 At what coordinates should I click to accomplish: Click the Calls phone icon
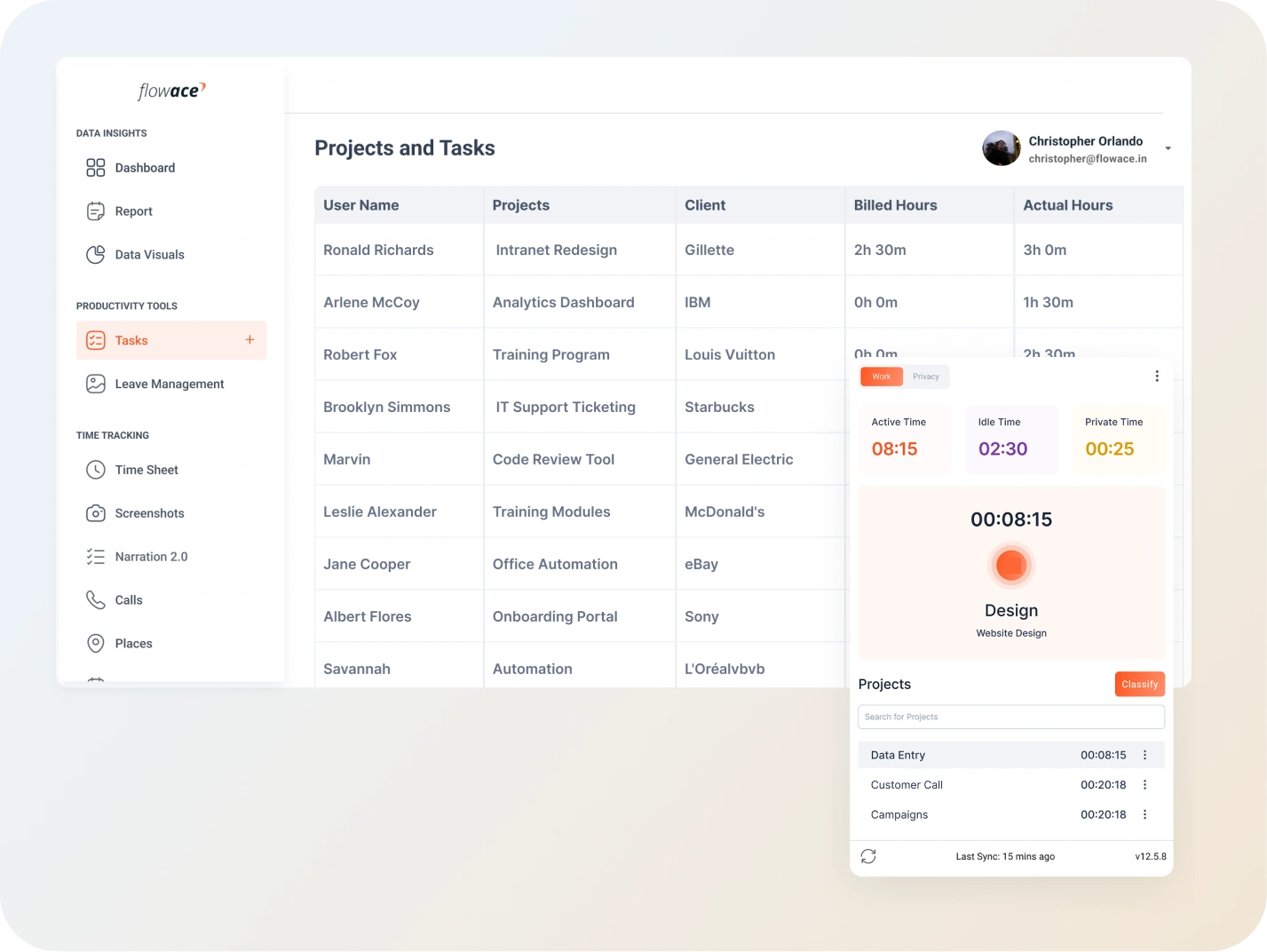point(95,600)
